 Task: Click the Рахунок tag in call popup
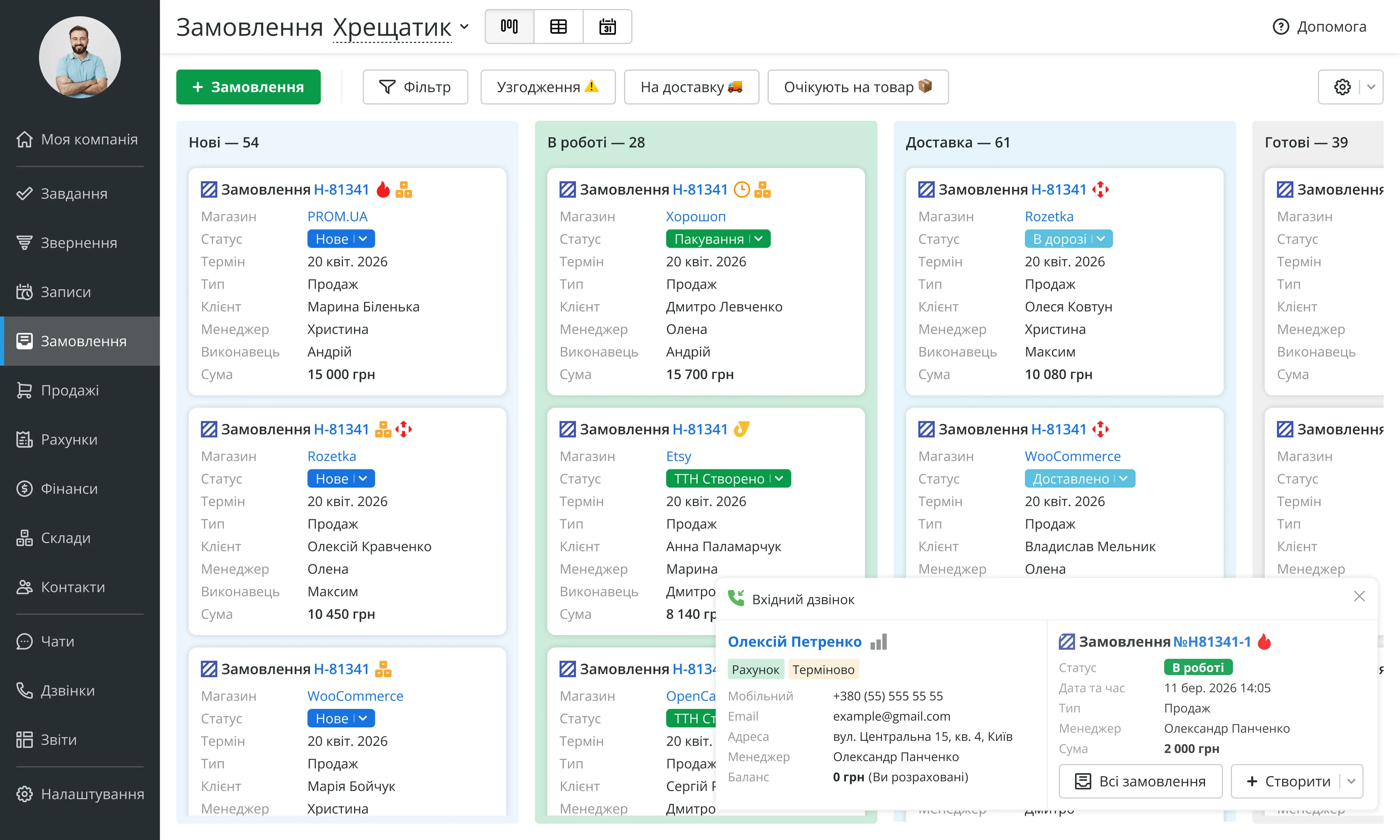pyautogui.click(x=756, y=670)
